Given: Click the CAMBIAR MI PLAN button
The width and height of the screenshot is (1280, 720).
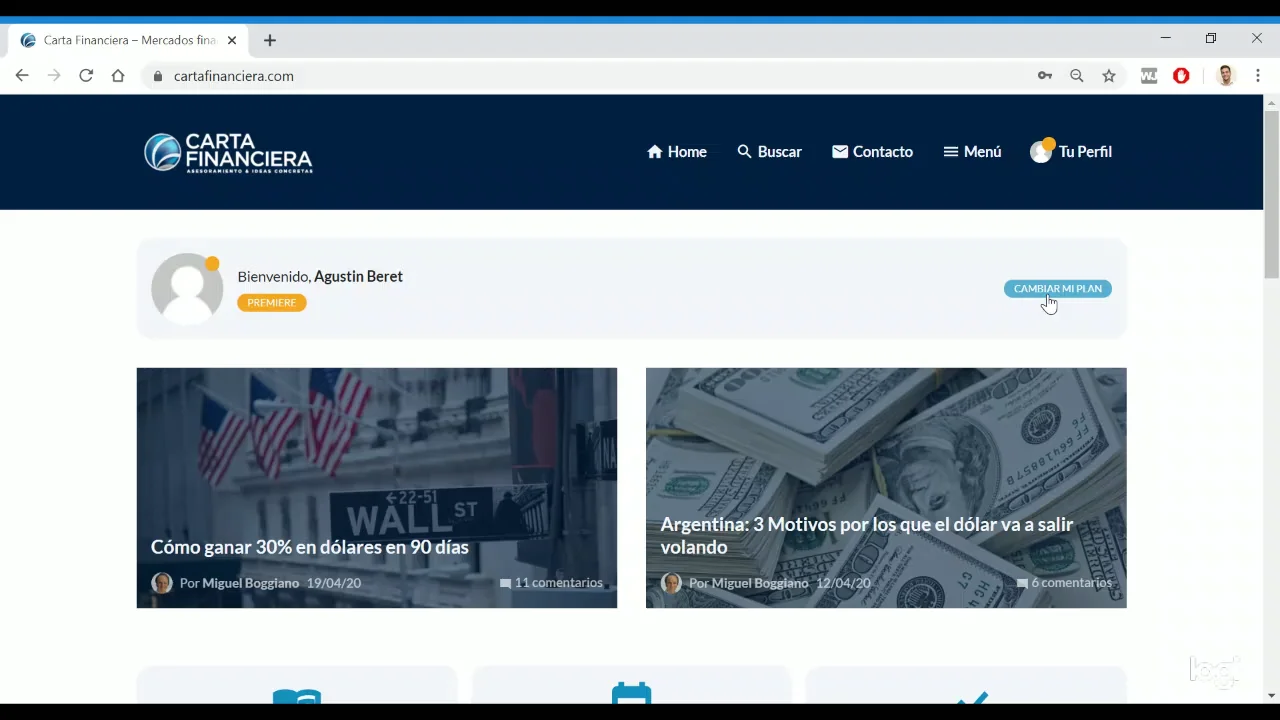Looking at the screenshot, I should 1057,289.
